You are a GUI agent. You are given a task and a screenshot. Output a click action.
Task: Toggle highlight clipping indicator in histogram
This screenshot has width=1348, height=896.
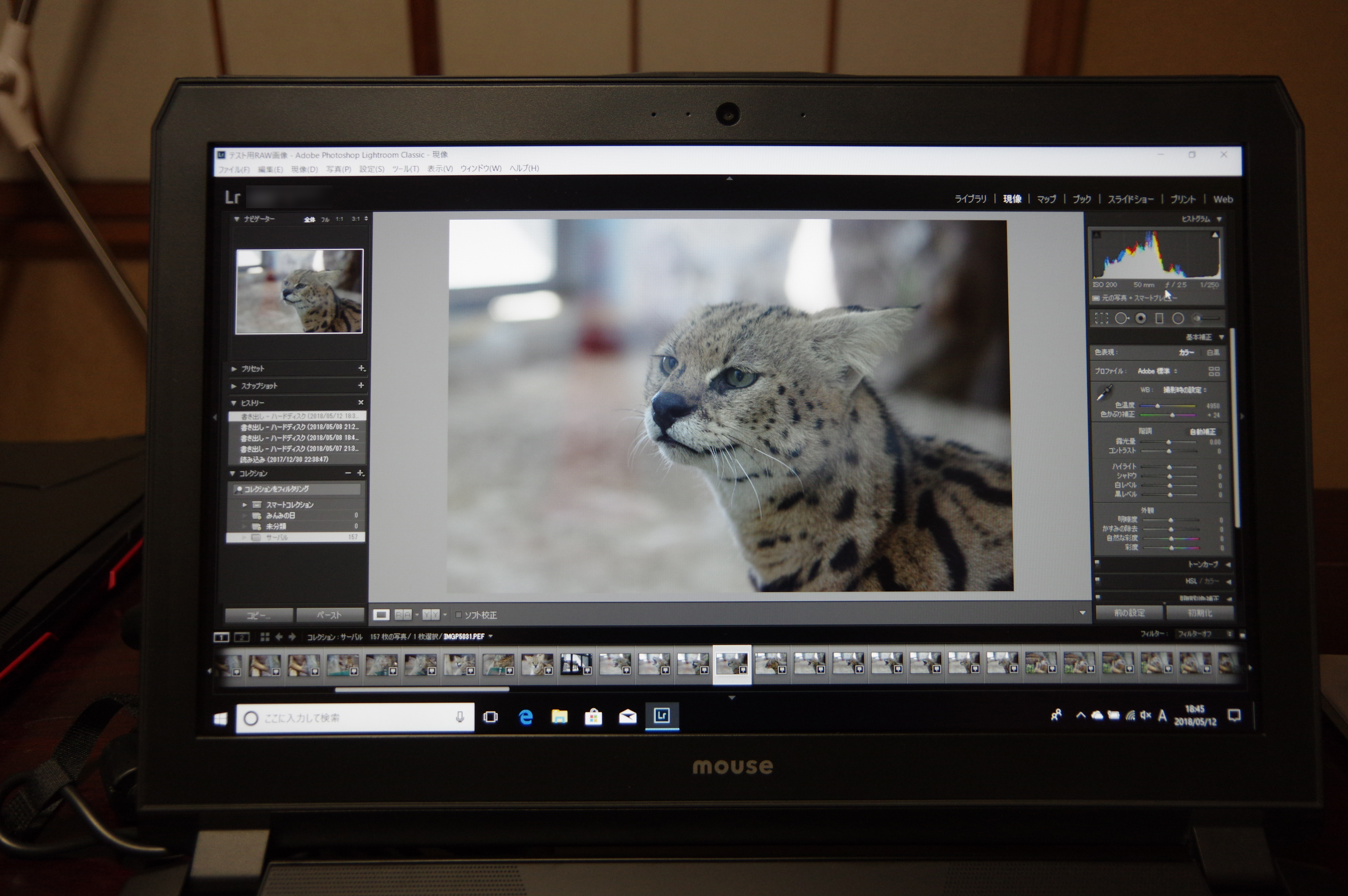point(1215,234)
